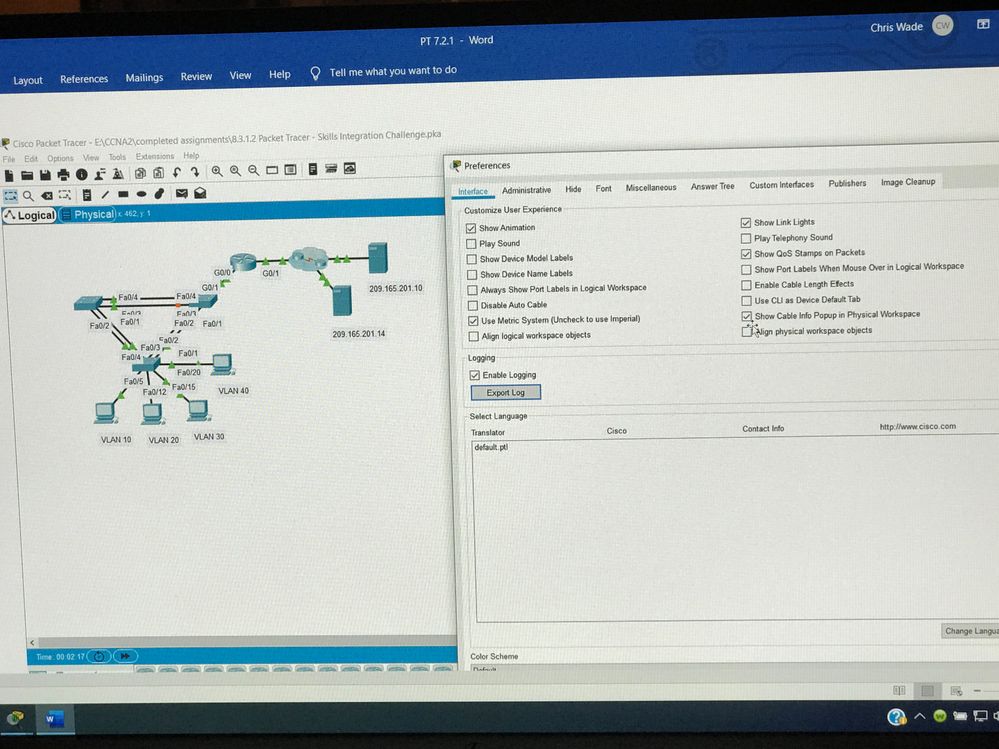This screenshot has width=999, height=749.
Task: Open the Mailings tab in Word ribbon
Action: (144, 78)
